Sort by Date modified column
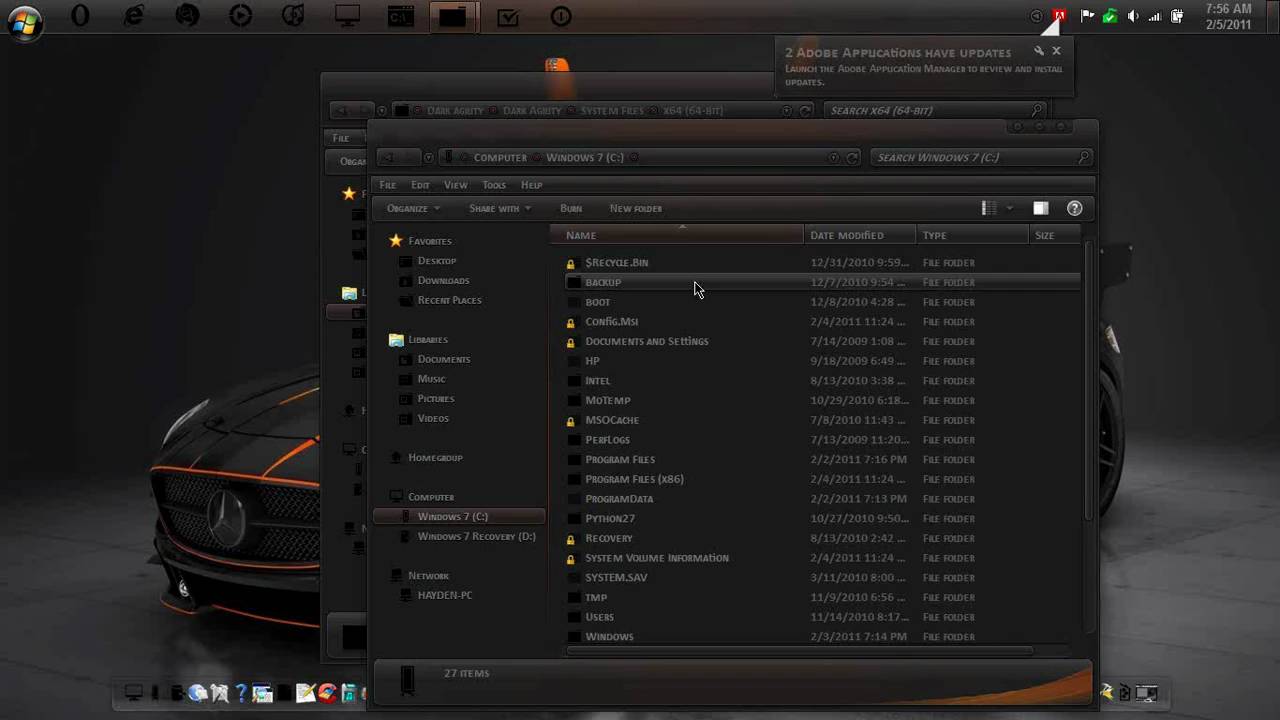This screenshot has width=1280, height=720. (x=860, y=235)
